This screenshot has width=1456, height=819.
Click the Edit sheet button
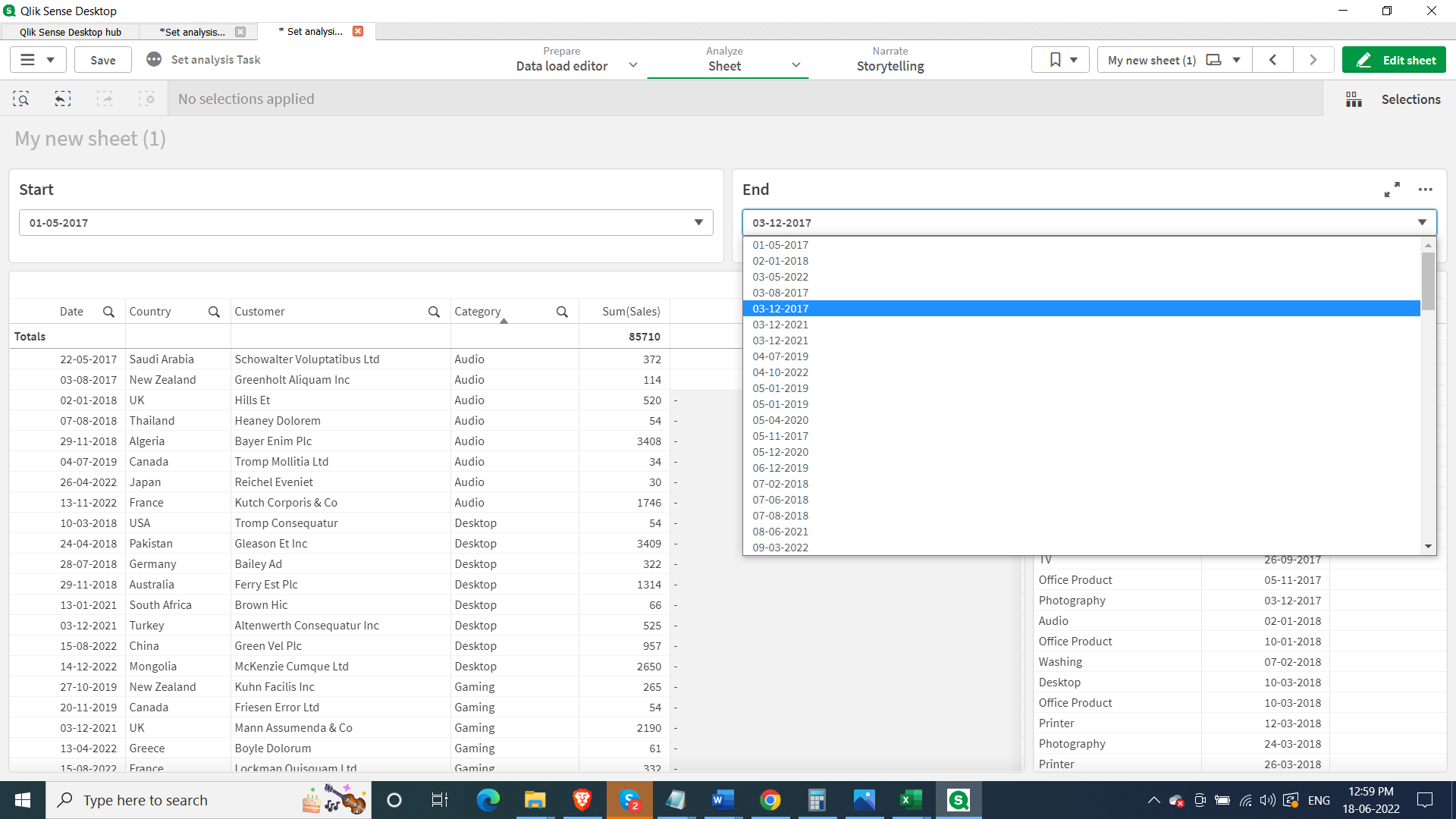(x=1394, y=60)
